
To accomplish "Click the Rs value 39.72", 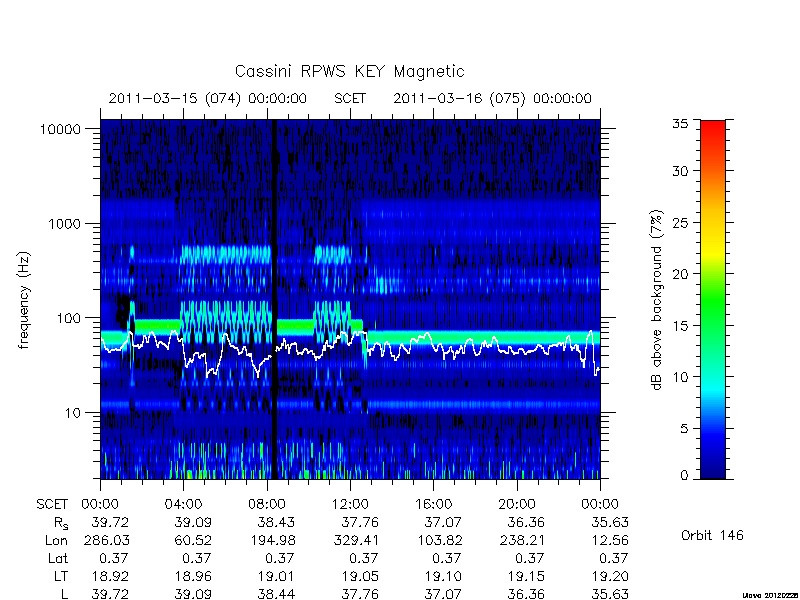I will tap(110, 523).
